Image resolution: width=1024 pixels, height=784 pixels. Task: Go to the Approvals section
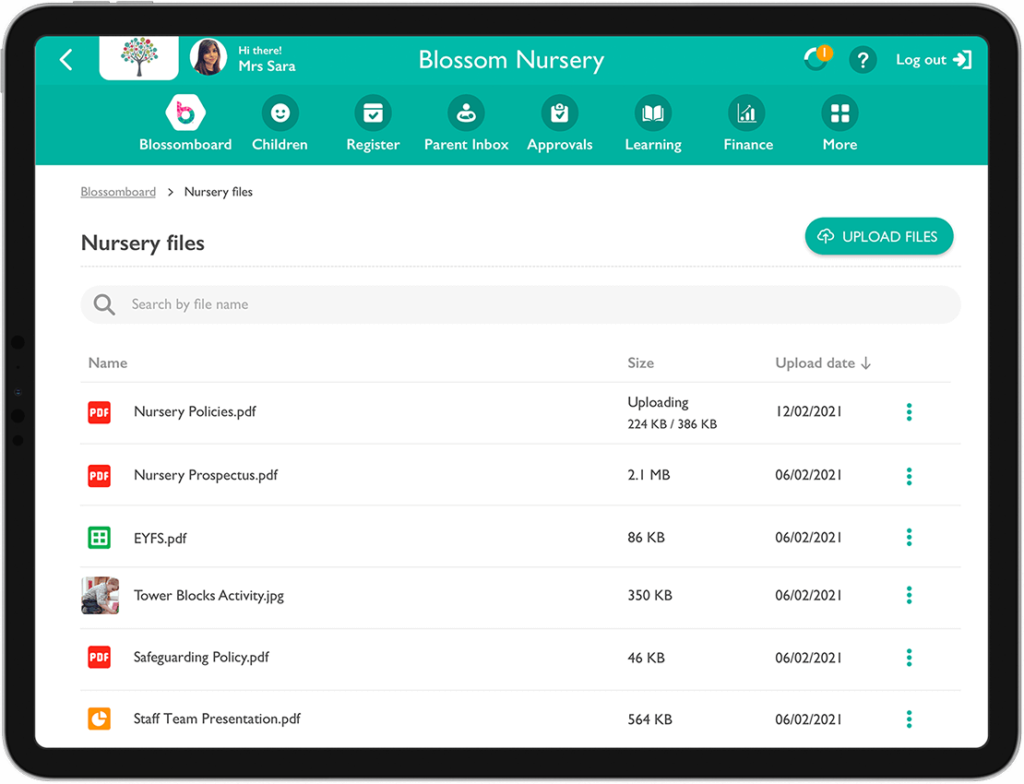pyautogui.click(x=559, y=122)
